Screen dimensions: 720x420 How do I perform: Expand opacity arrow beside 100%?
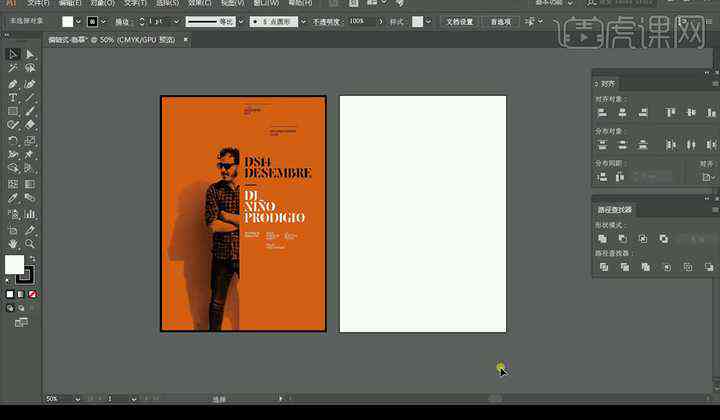(380, 22)
